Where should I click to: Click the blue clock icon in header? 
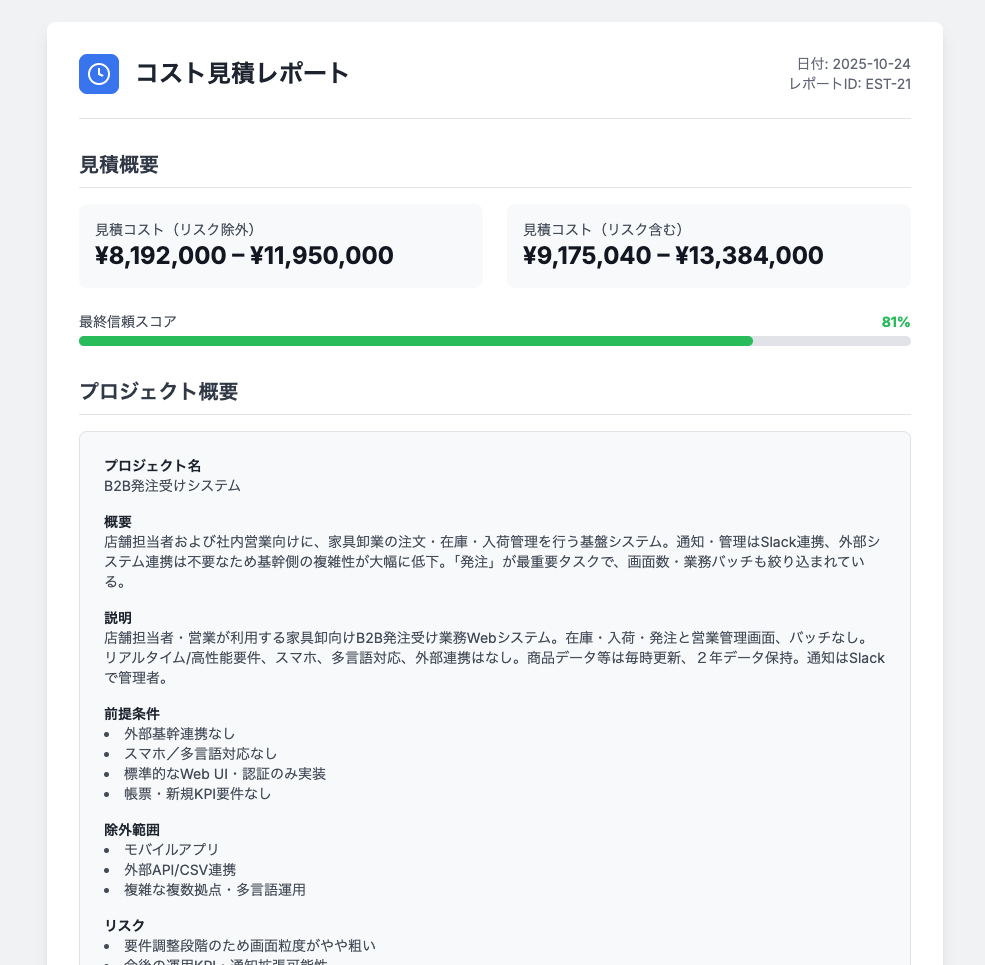click(x=99, y=74)
